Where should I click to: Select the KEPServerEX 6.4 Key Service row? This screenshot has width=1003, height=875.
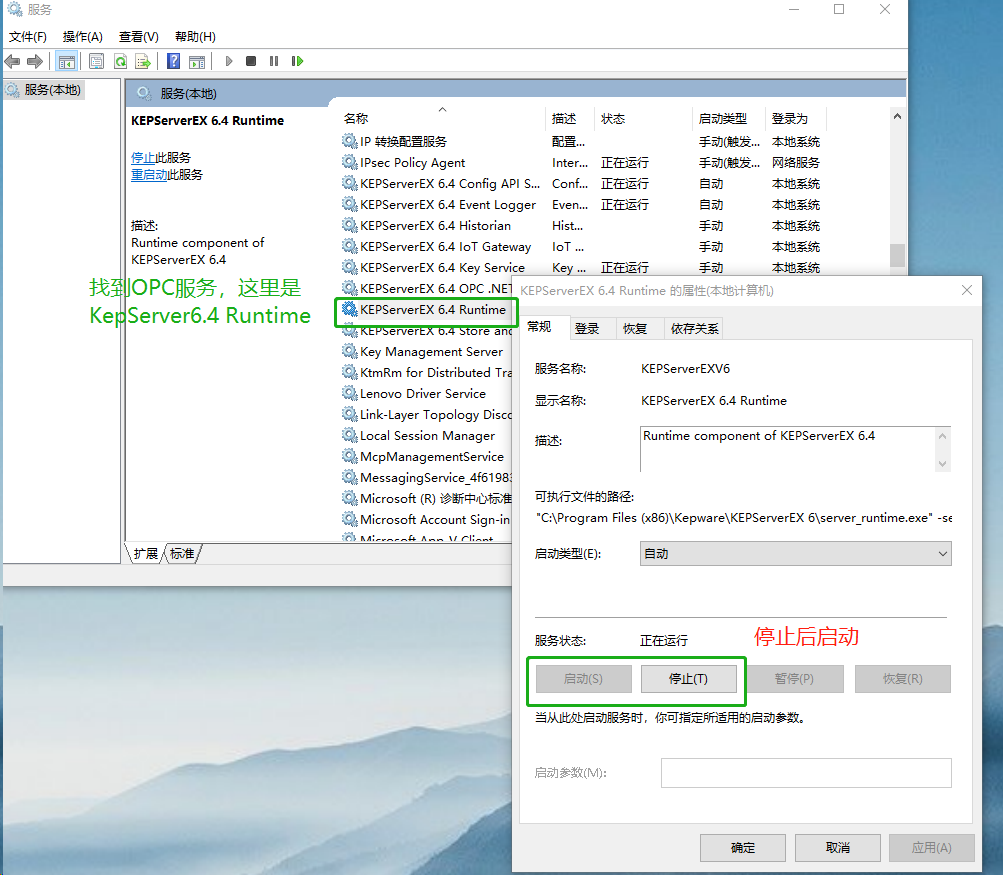[x=581, y=267]
